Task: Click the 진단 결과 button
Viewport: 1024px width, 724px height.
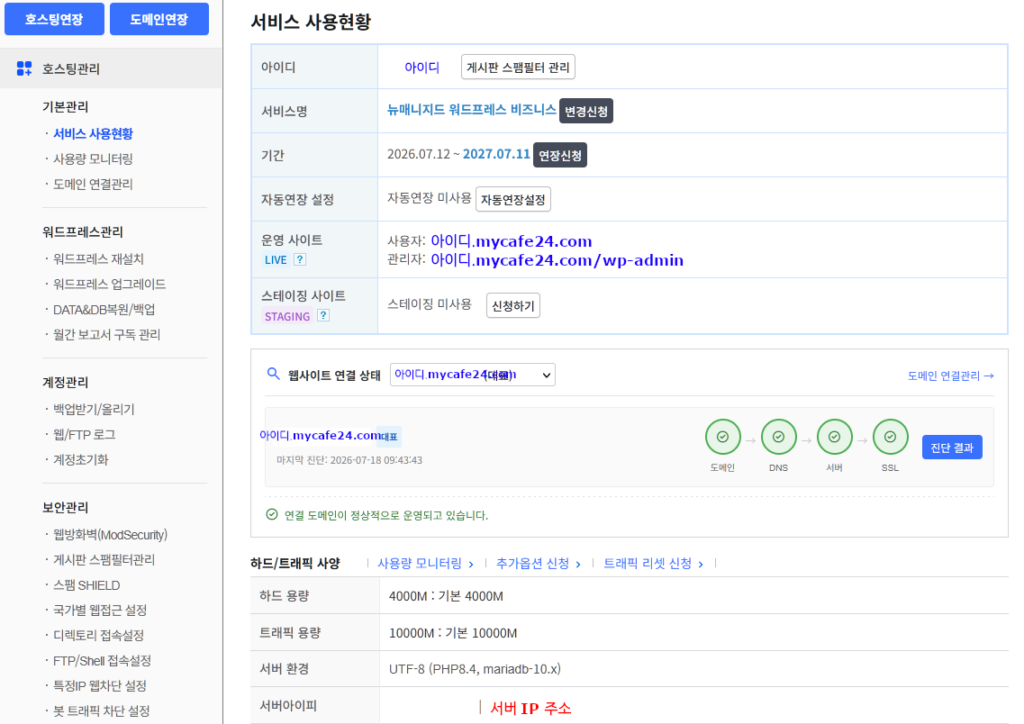Action: point(952,447)
